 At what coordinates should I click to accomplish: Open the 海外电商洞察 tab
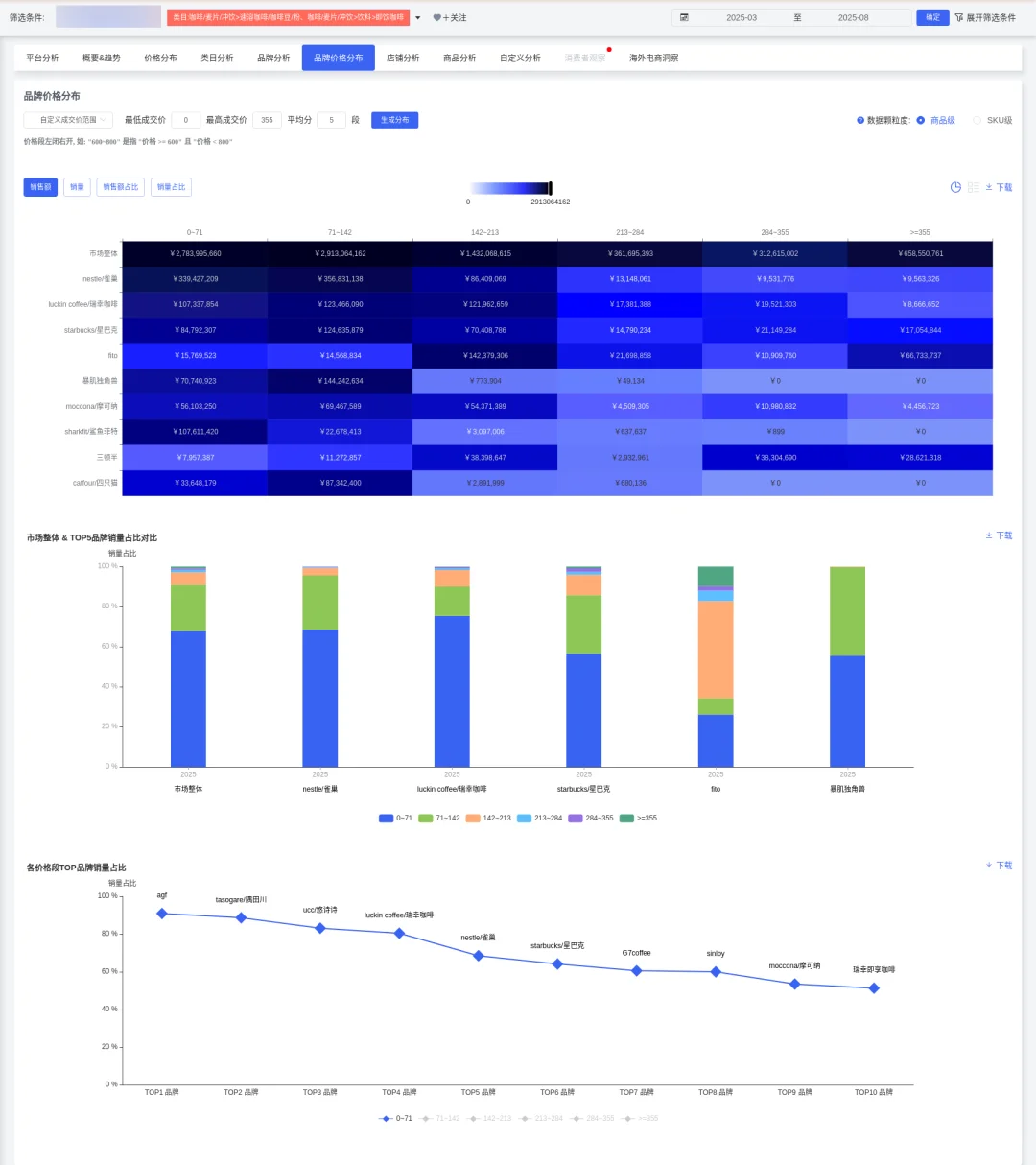pyautogui.click(x=654, y=59)
